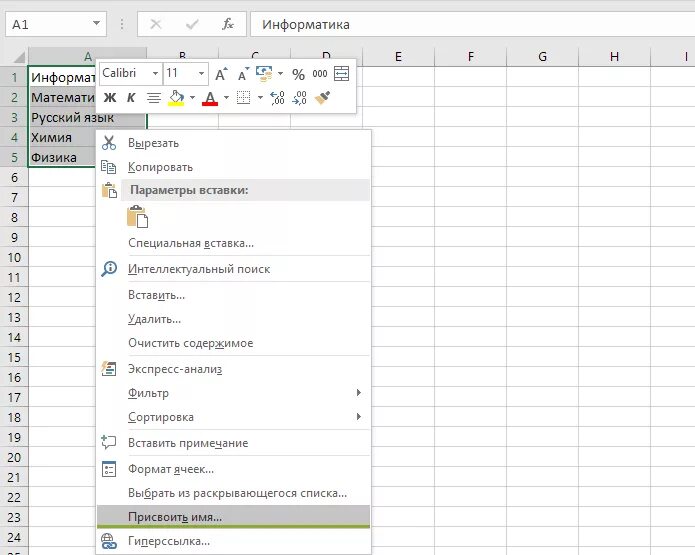Select Очистить содержимое menu item
This screenshot has width=695, height=555.
point(234,343)
